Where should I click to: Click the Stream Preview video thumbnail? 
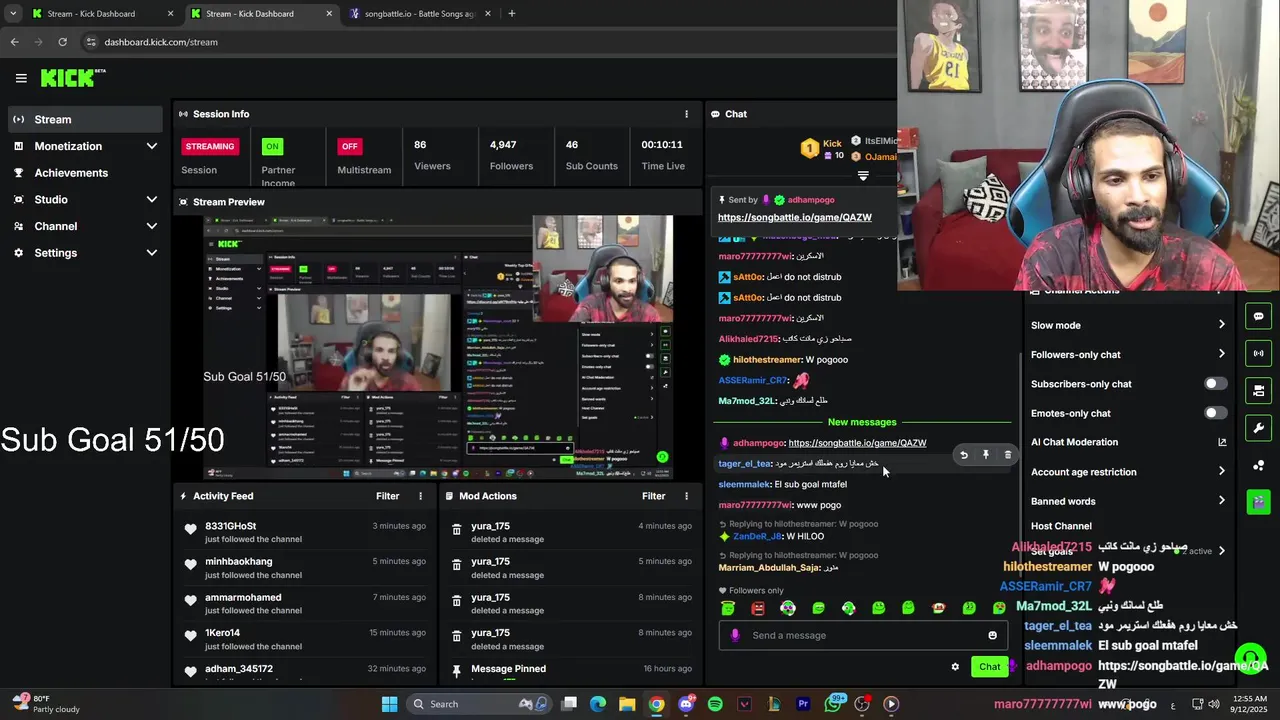point(437,347)
